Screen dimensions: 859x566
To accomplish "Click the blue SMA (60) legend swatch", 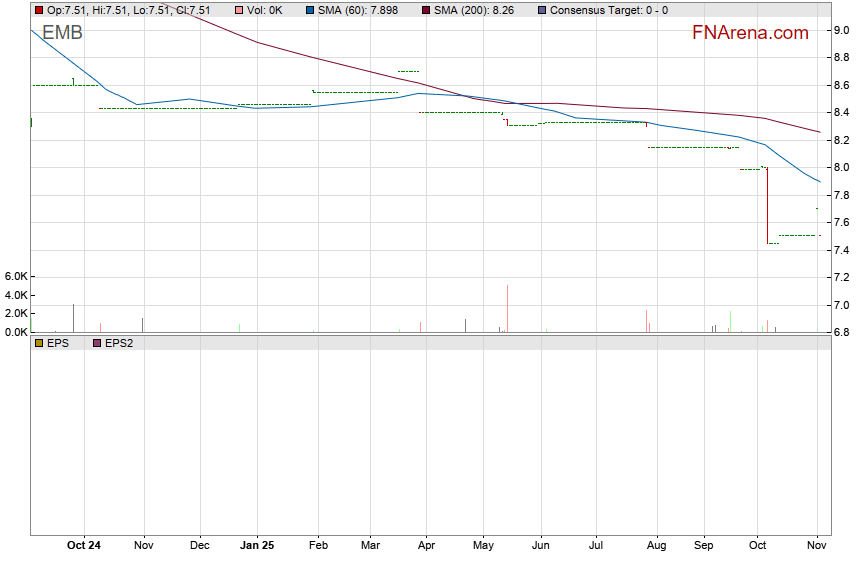I will click(x=308, y=10).
